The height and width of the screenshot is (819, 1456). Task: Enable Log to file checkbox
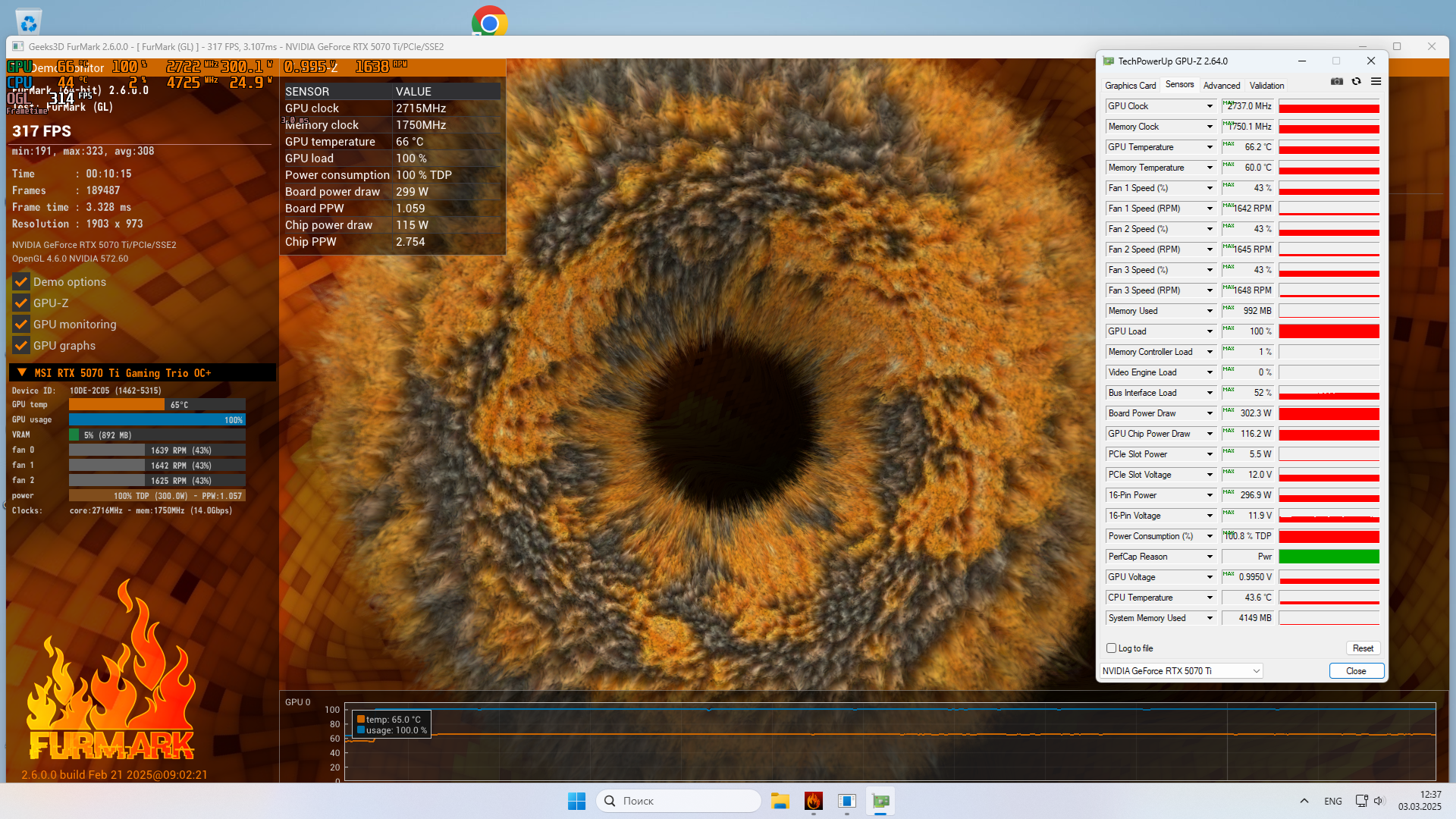pyautogui.click(x=1112, y=648)
